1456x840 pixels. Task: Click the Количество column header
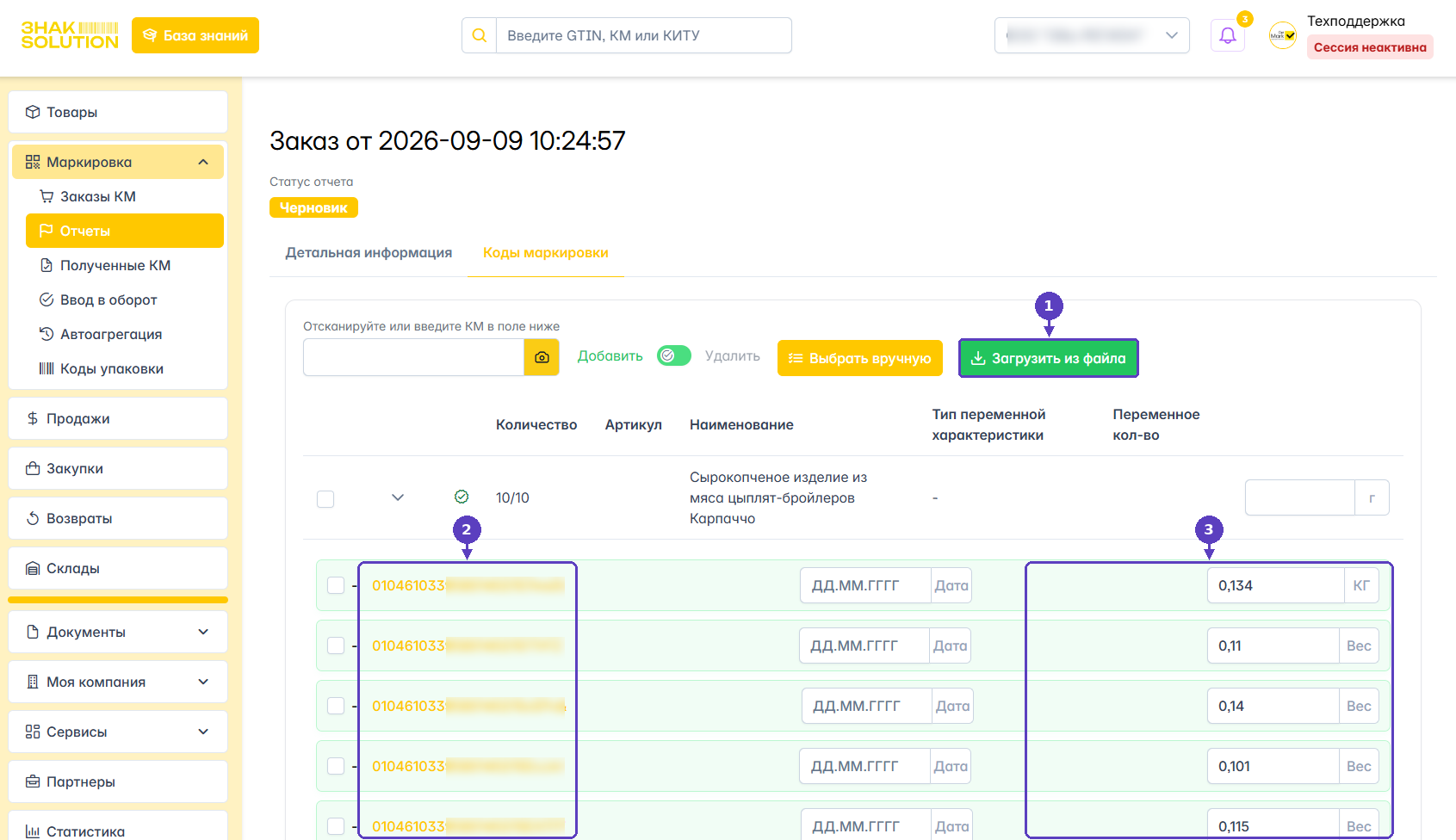[536, 424]
